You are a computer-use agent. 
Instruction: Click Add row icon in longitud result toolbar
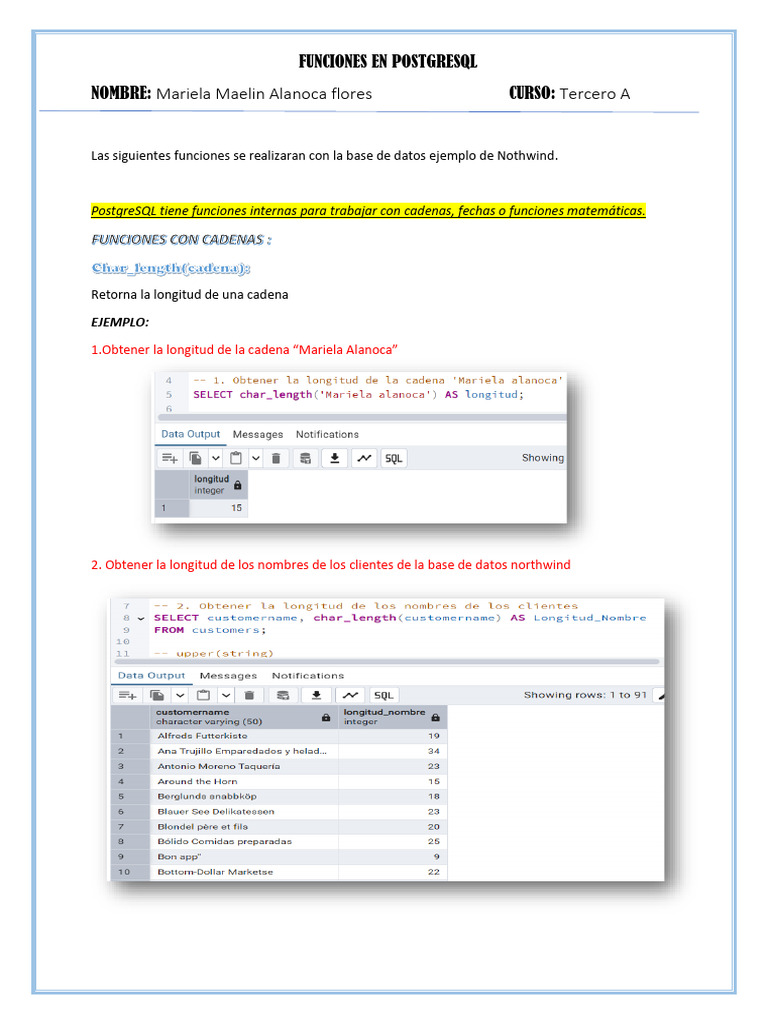(170, 458)
